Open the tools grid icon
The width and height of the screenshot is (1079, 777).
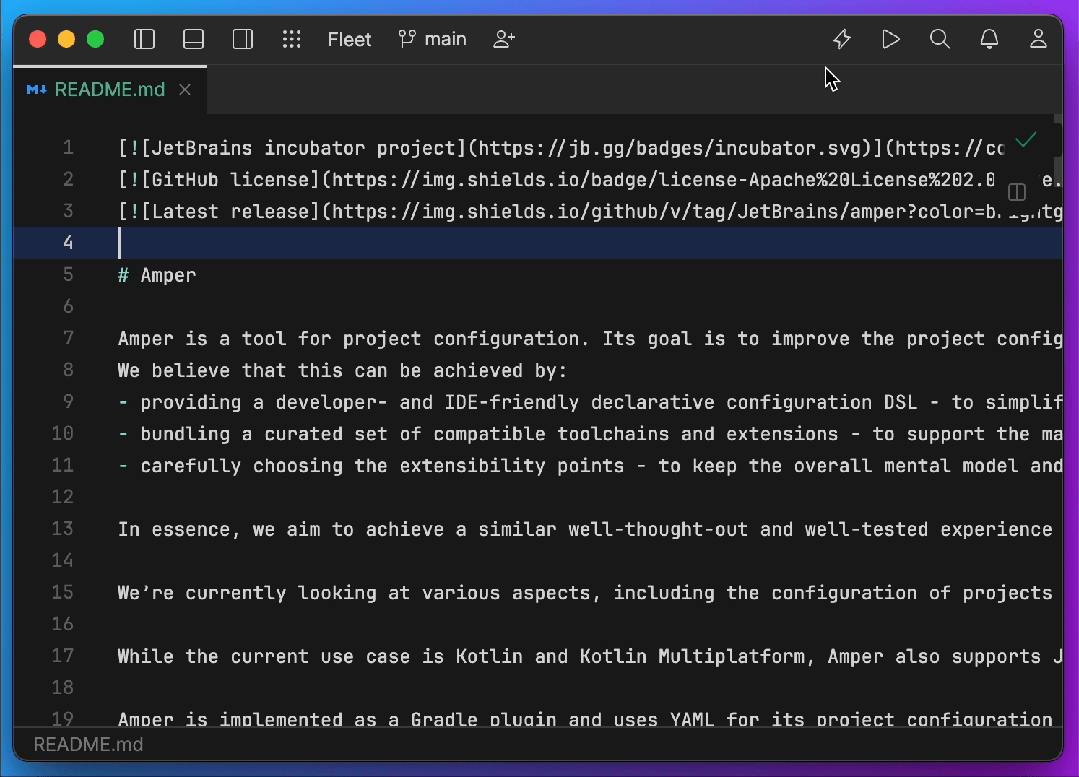pyautogui.click(x=292, y=39)
